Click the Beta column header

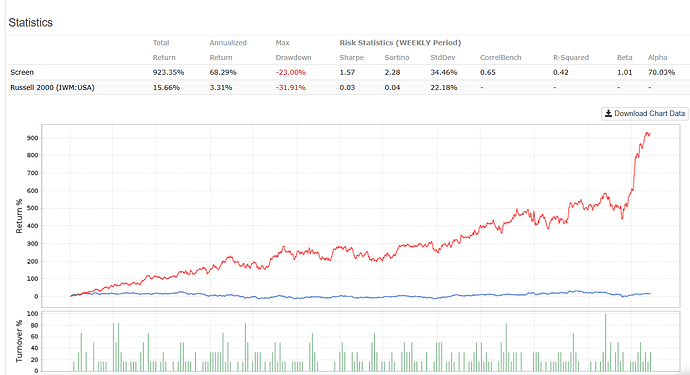click(x=624, y=58)
